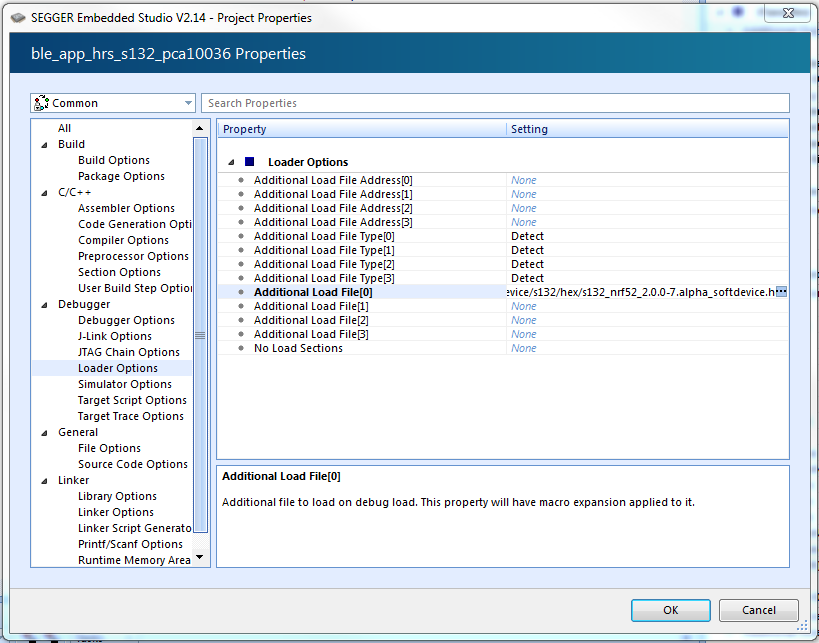Open Build Options category

click(x=114, y=160)
